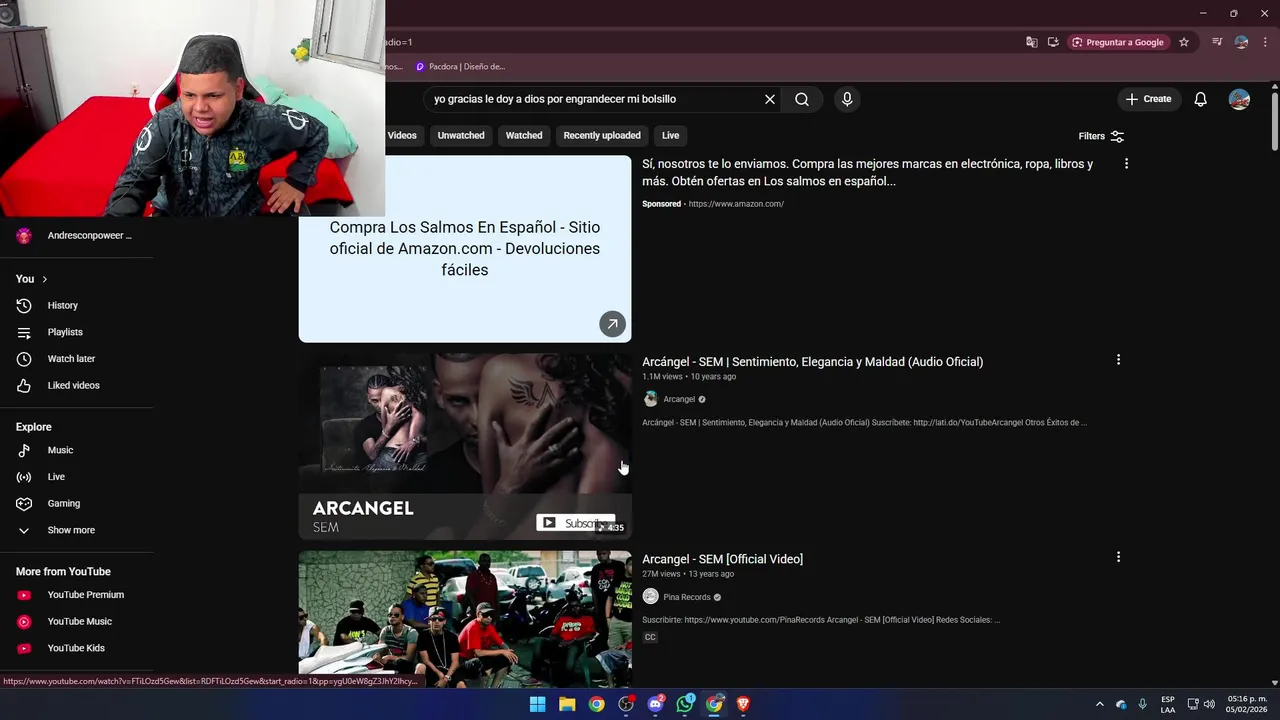Open the Arcangel SEM audio thumbnail
1280x720 pixels.
pyautogui.click(x=465, y=446)
